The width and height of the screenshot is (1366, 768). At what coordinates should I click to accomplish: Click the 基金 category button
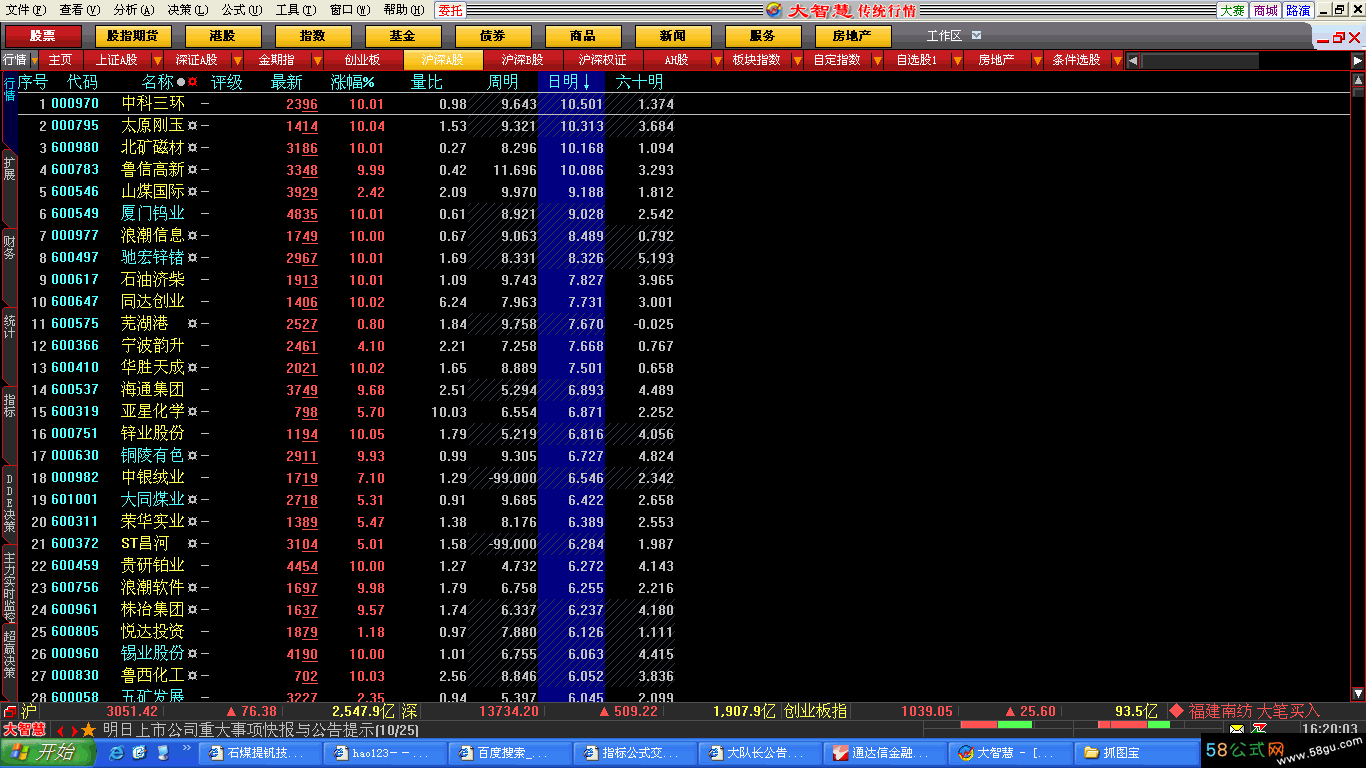point(403,36)
